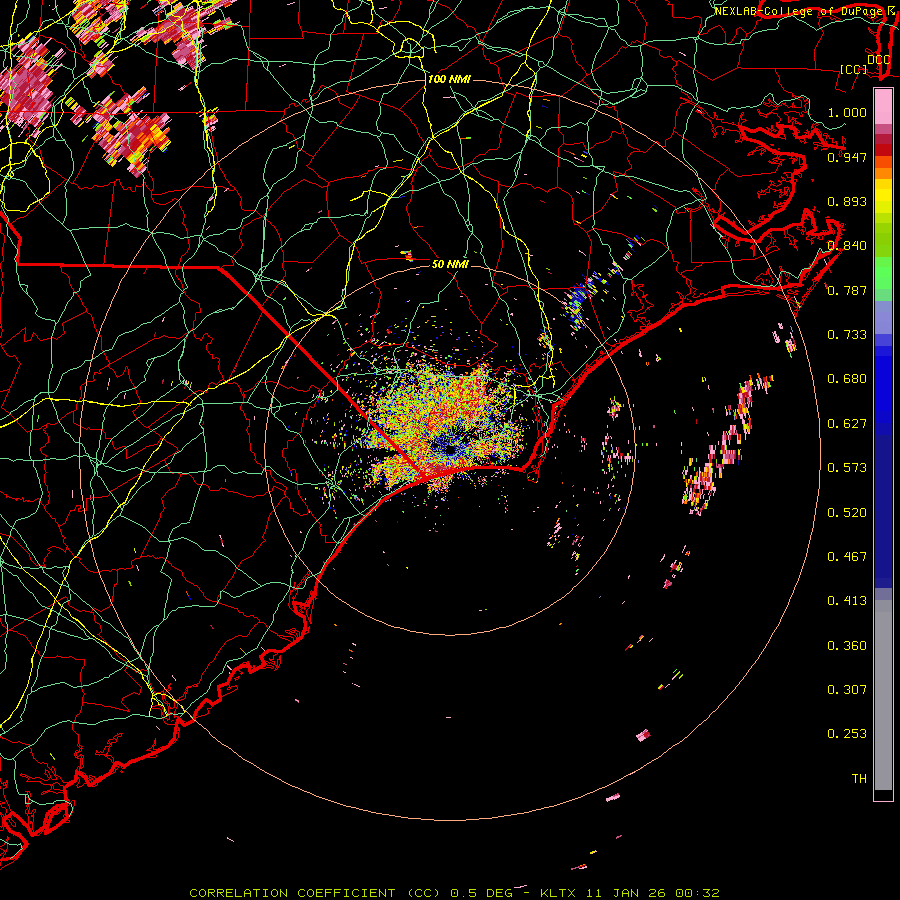Click the [CC] legend heading
Viewport: 900px width, 900px height.
click(854, 69)
